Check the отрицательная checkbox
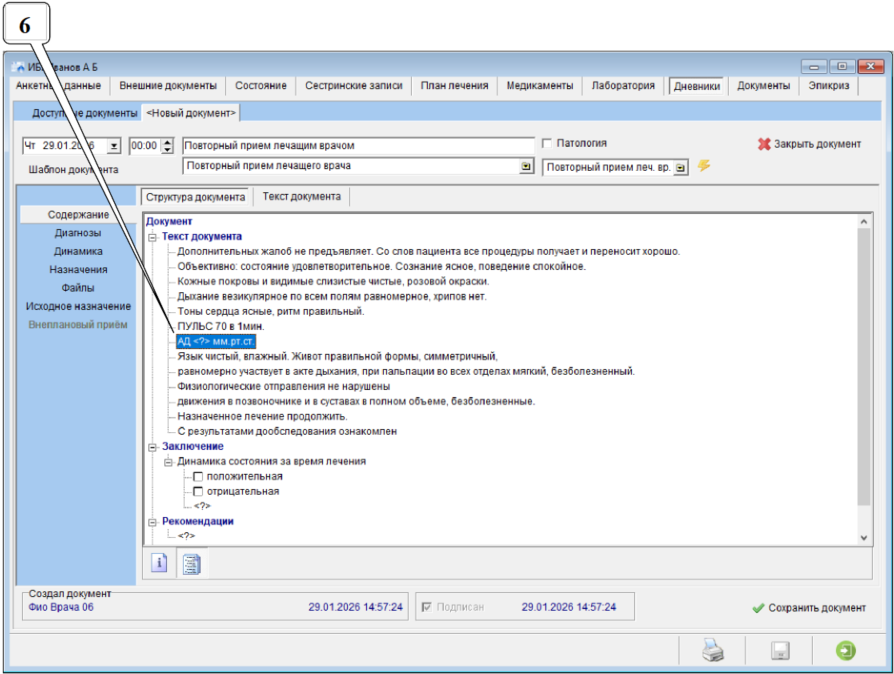This screenshot has width=894, height=674. click(x=198, y=492)
